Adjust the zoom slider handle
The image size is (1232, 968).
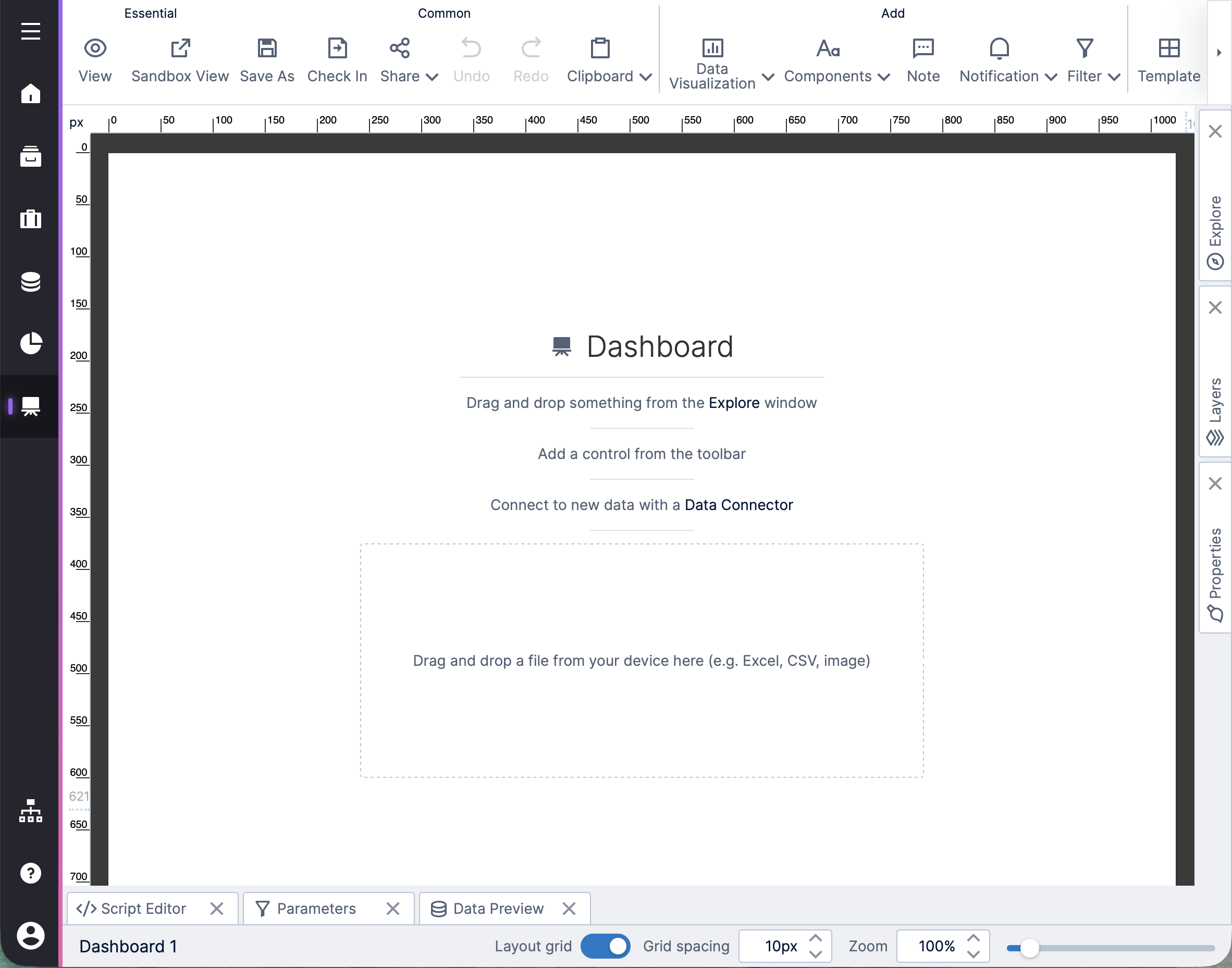[x=1030, y=948]
